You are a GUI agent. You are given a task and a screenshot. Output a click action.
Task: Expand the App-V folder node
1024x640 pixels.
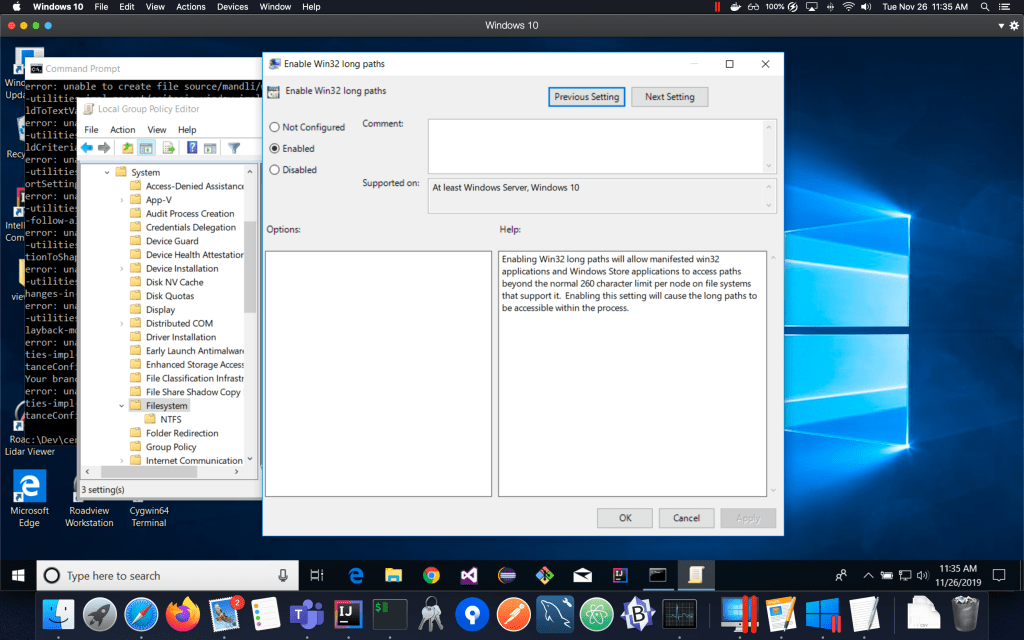point(122,200)
